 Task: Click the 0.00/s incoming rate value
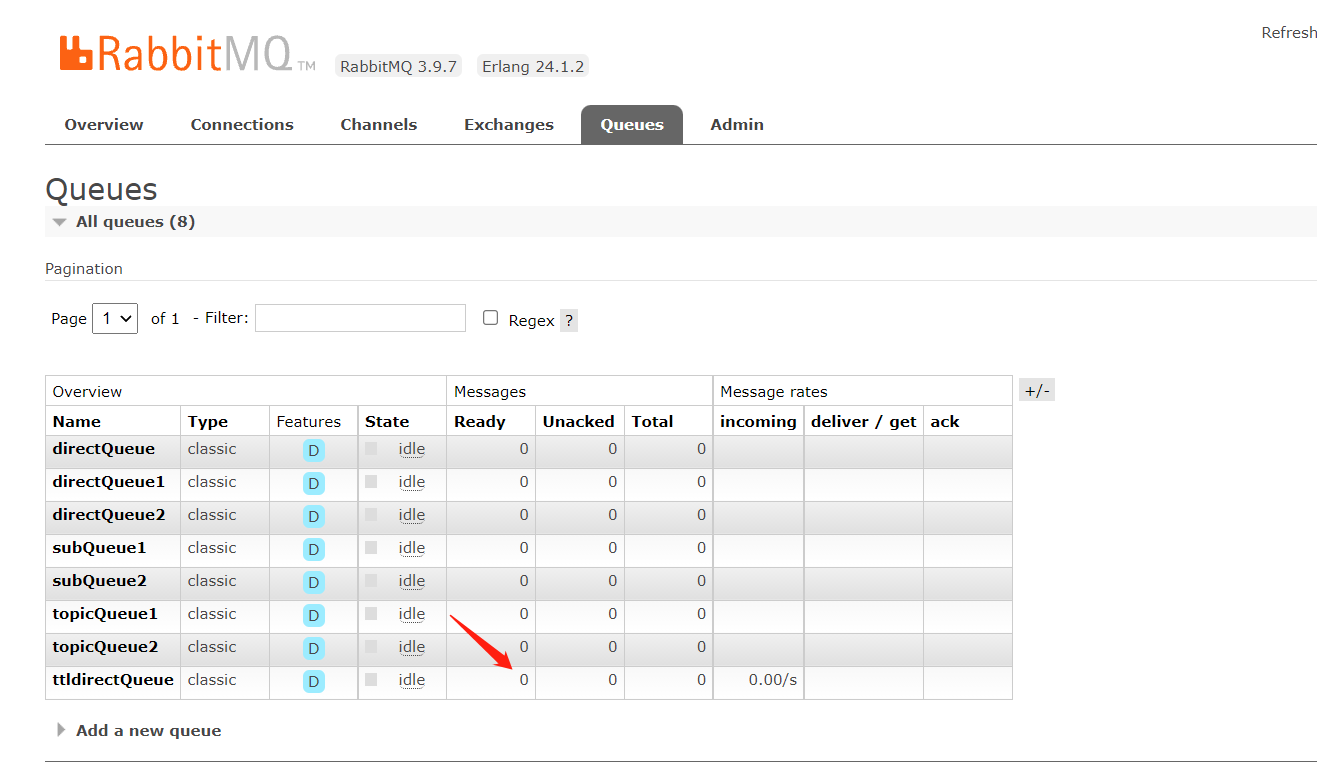pos(773,680)
